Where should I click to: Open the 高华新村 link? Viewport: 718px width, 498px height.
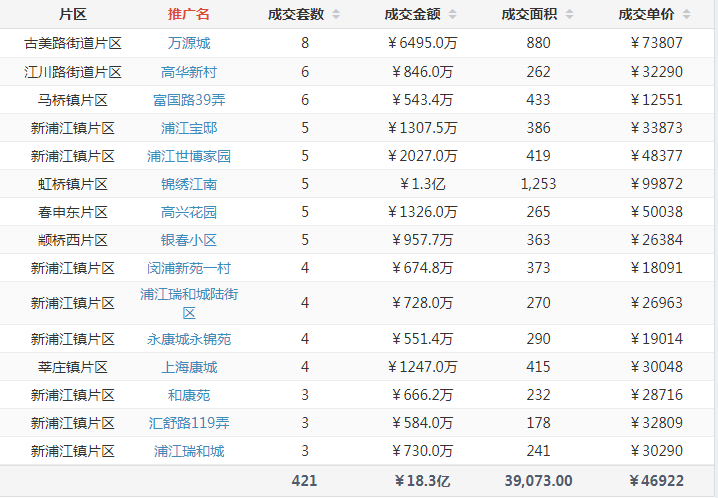pos(189,72)
